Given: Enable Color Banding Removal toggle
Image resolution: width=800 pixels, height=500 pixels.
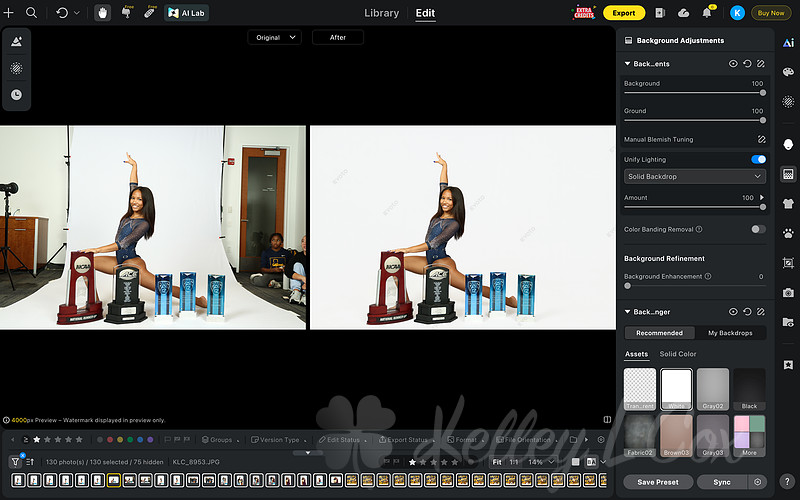Looking at the screenshot, I should tap(758, 229).
